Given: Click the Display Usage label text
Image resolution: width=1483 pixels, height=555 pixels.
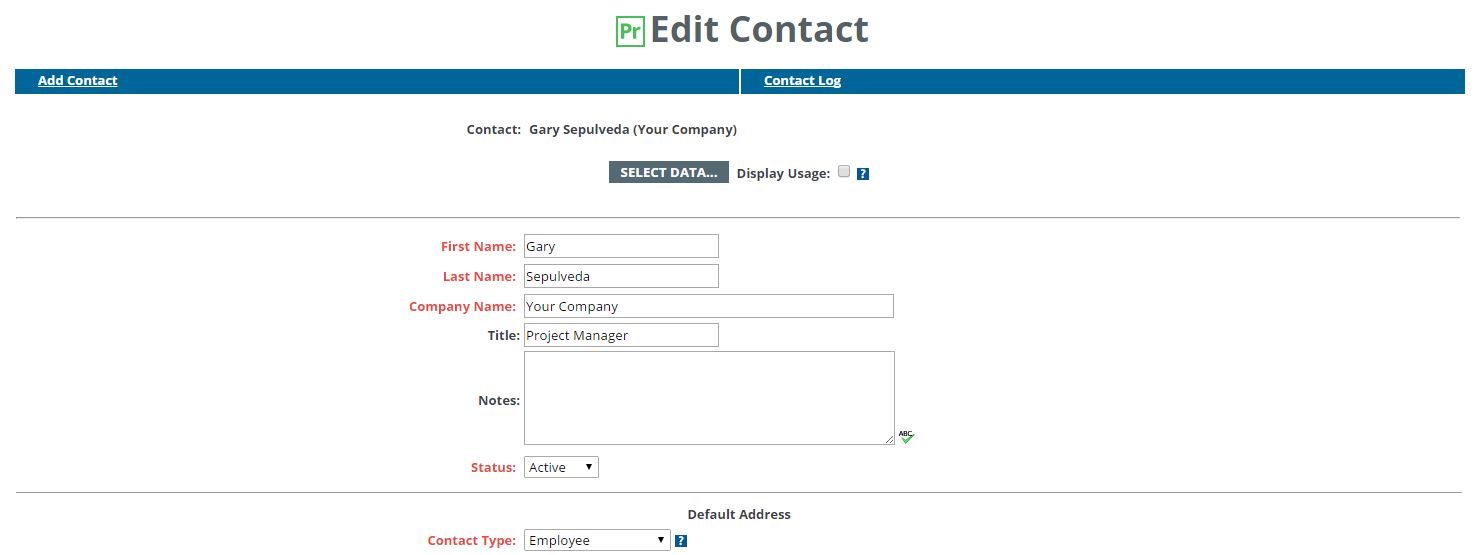Looking at the screenshot, I should coord(783,173).
